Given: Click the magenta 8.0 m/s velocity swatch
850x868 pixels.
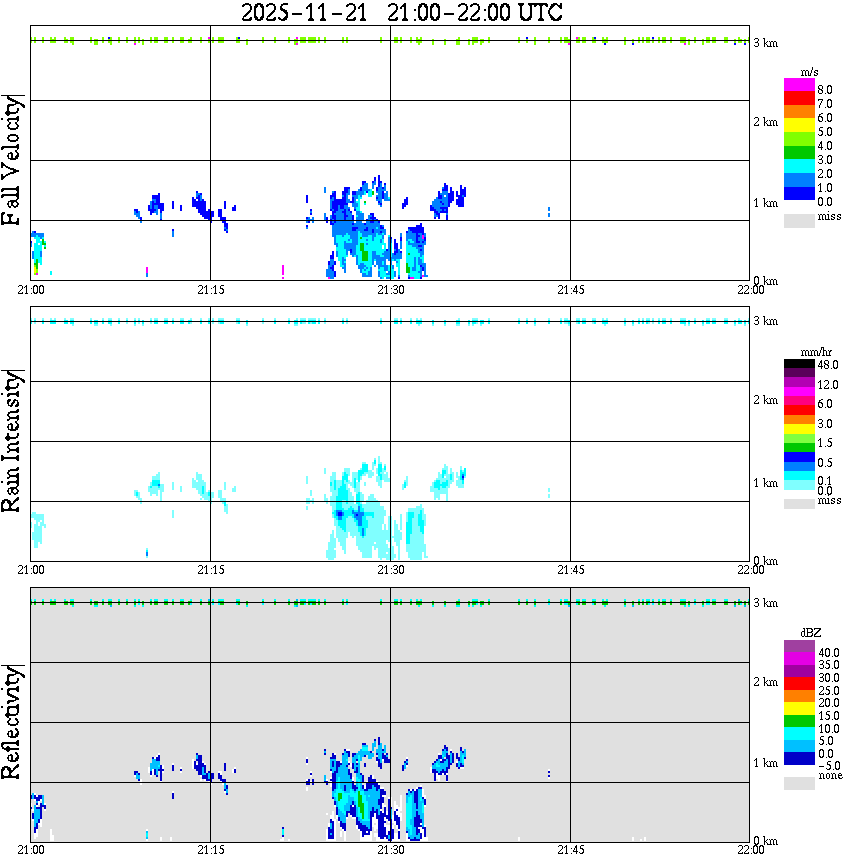Looking at the screenshot, I should point(799,85).
